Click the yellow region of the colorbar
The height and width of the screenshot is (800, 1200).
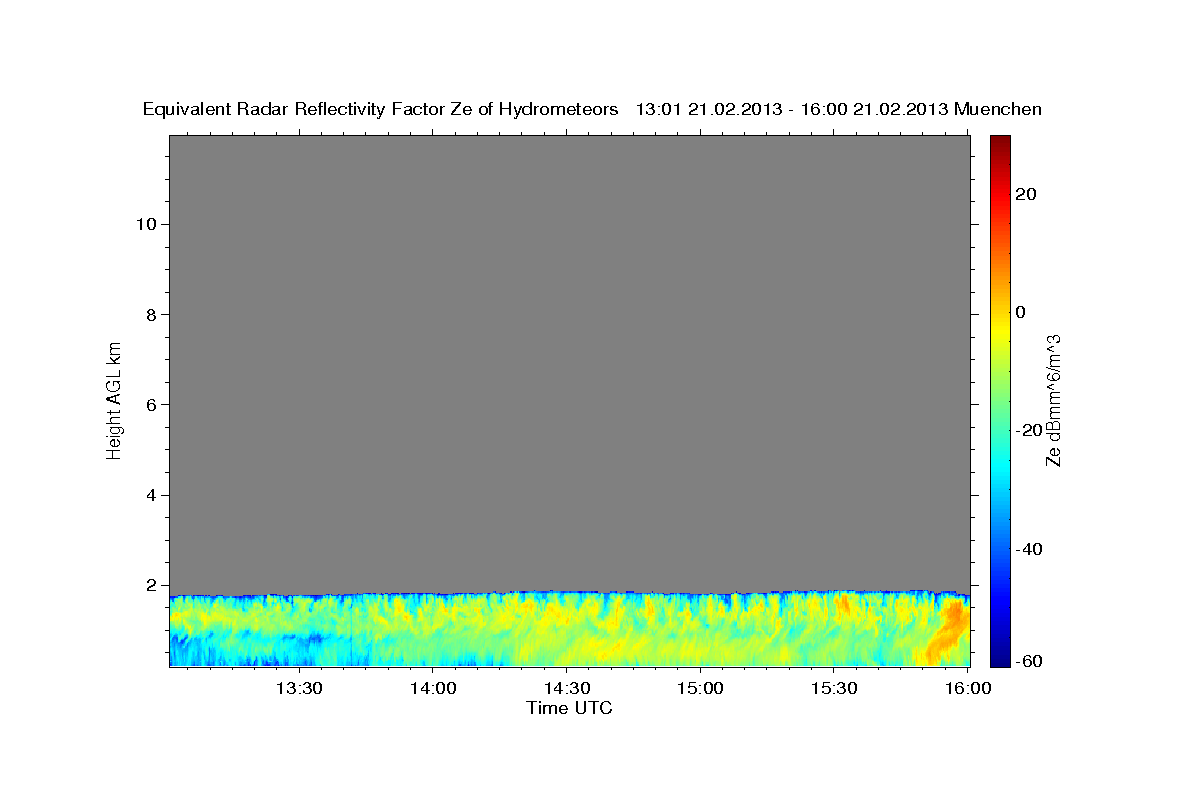coord(1000,330)
